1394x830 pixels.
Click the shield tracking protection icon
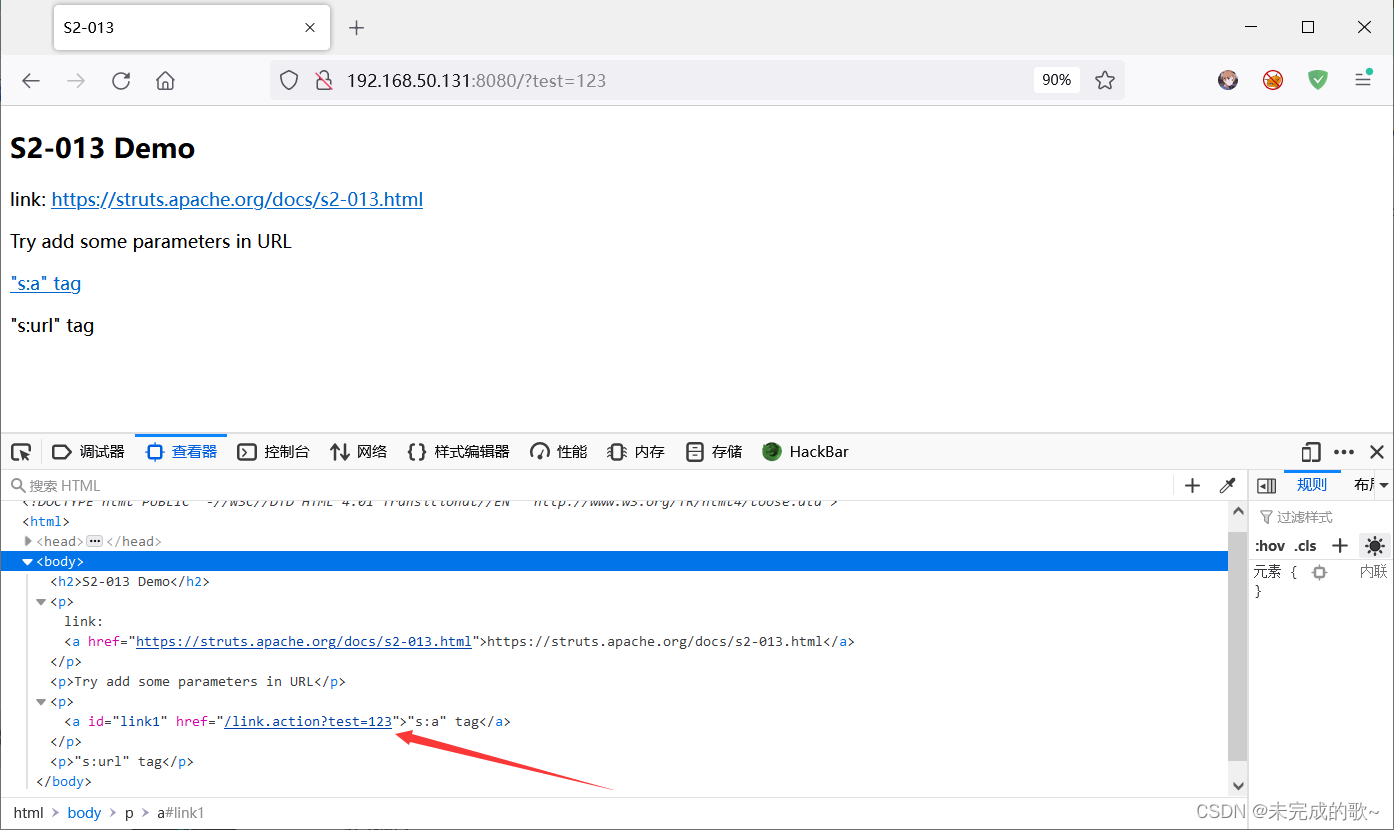289,81
